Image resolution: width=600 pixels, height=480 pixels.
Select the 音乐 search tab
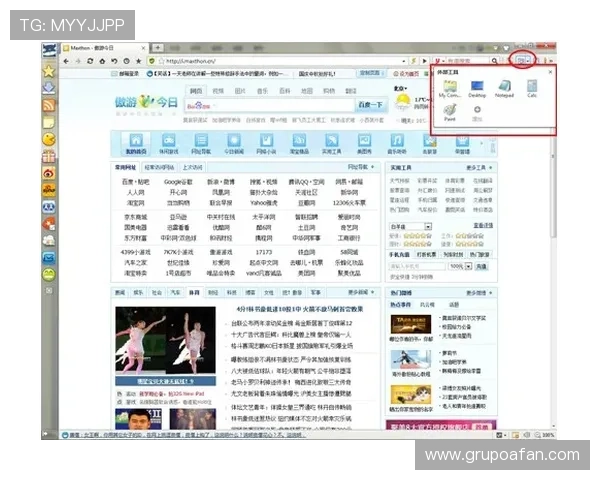(262, 91)
